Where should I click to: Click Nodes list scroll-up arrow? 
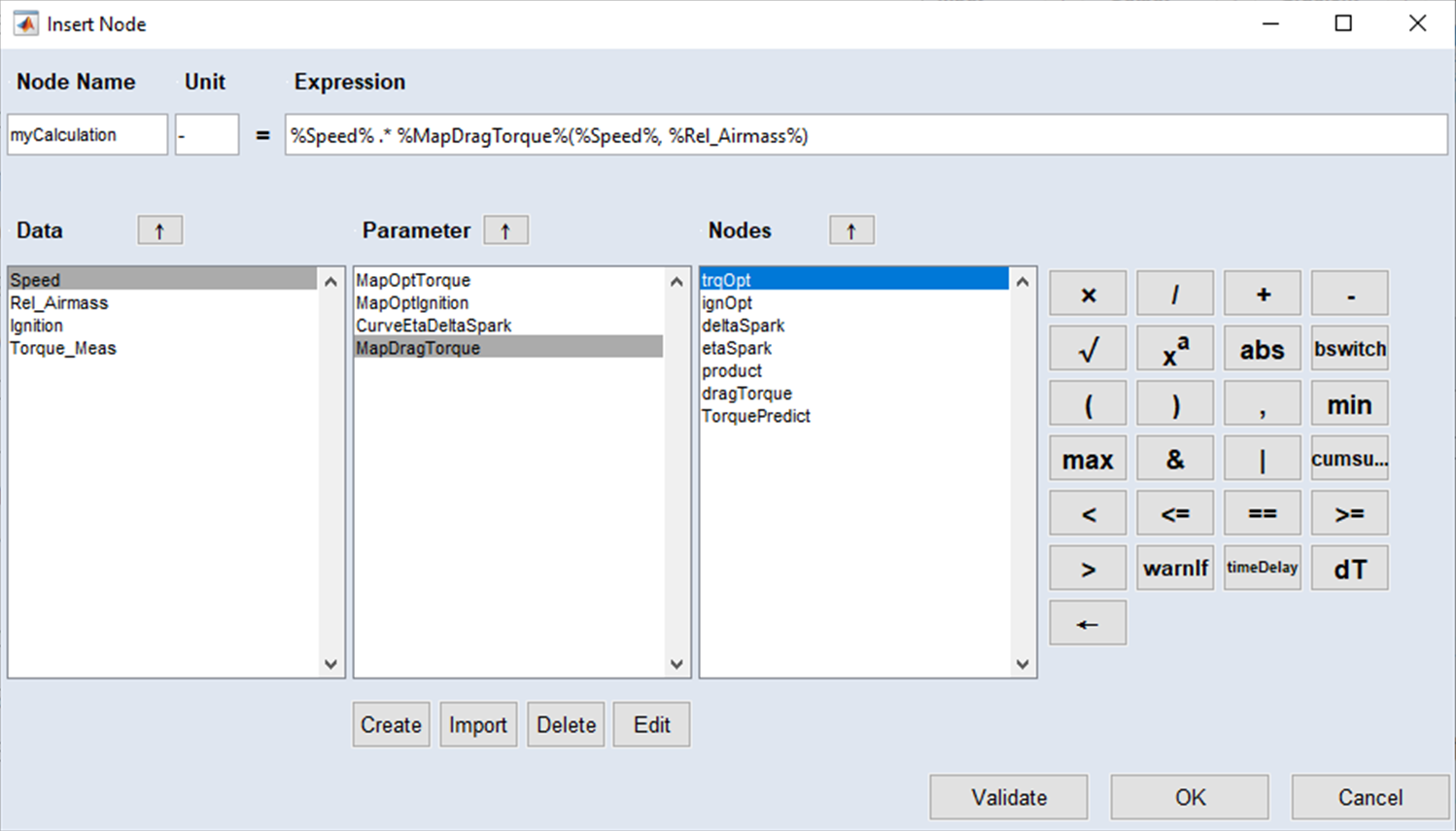point(1023,282)
